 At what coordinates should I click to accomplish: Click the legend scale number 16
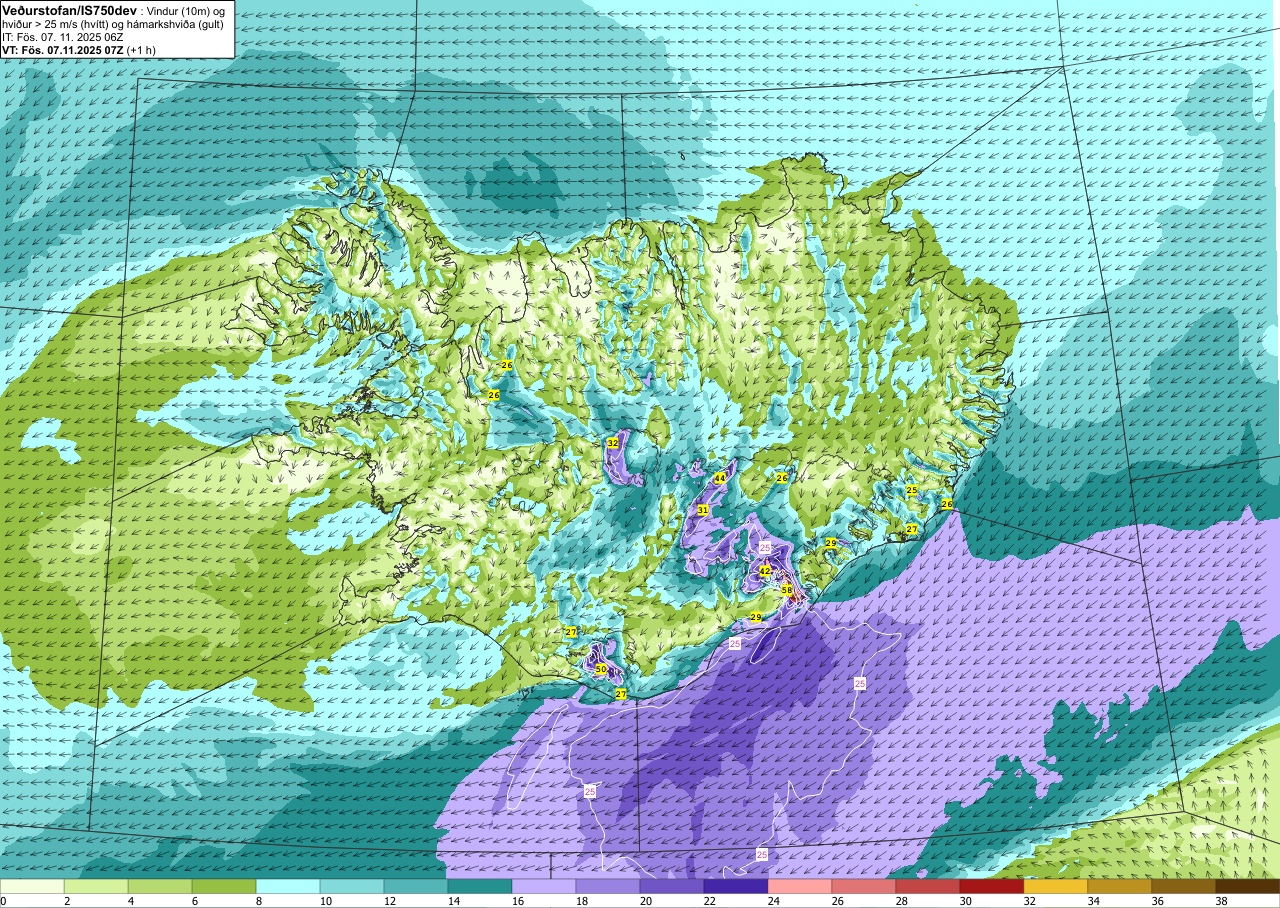pyautogui.click(x=518, y=901)
